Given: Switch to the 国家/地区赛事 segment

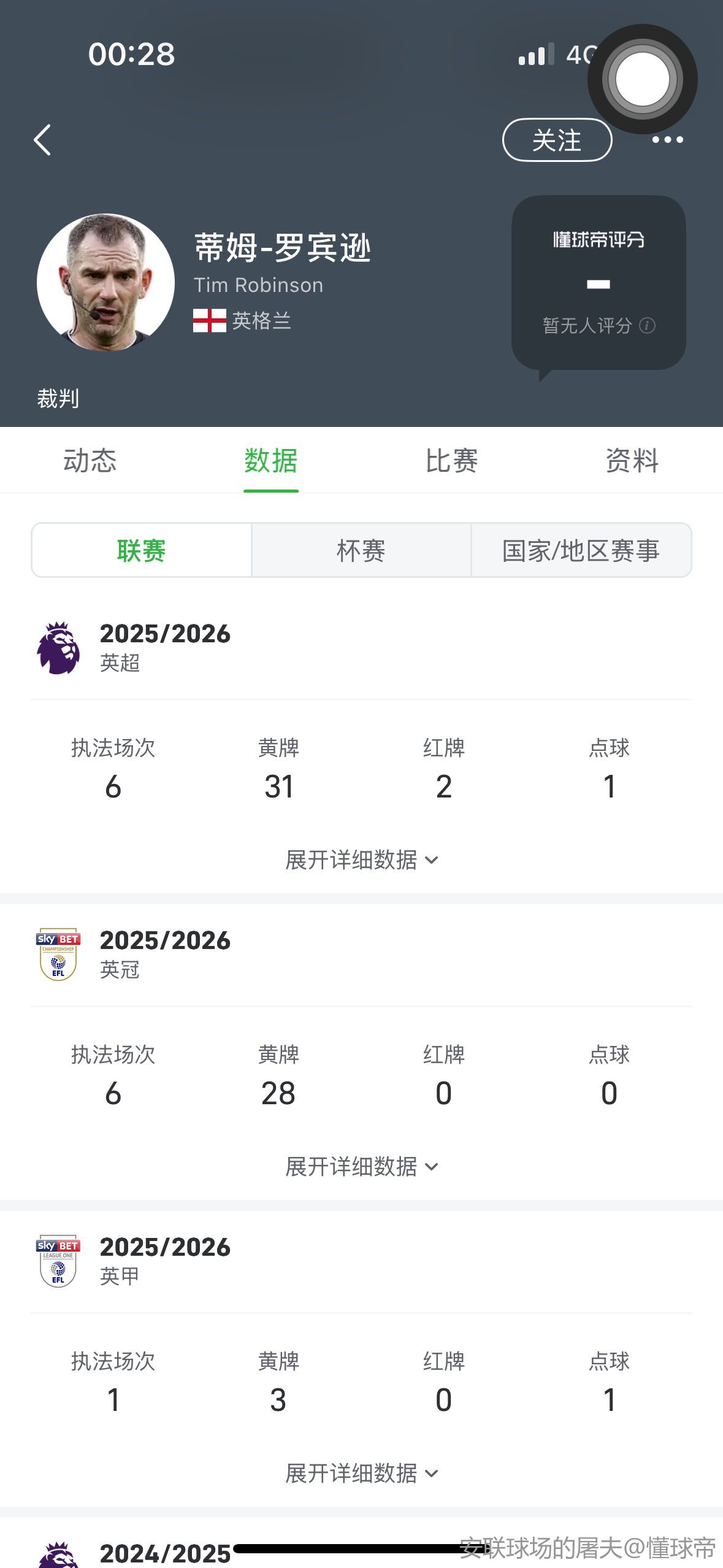Looking at the screenshot, I should tap(581, 550).
